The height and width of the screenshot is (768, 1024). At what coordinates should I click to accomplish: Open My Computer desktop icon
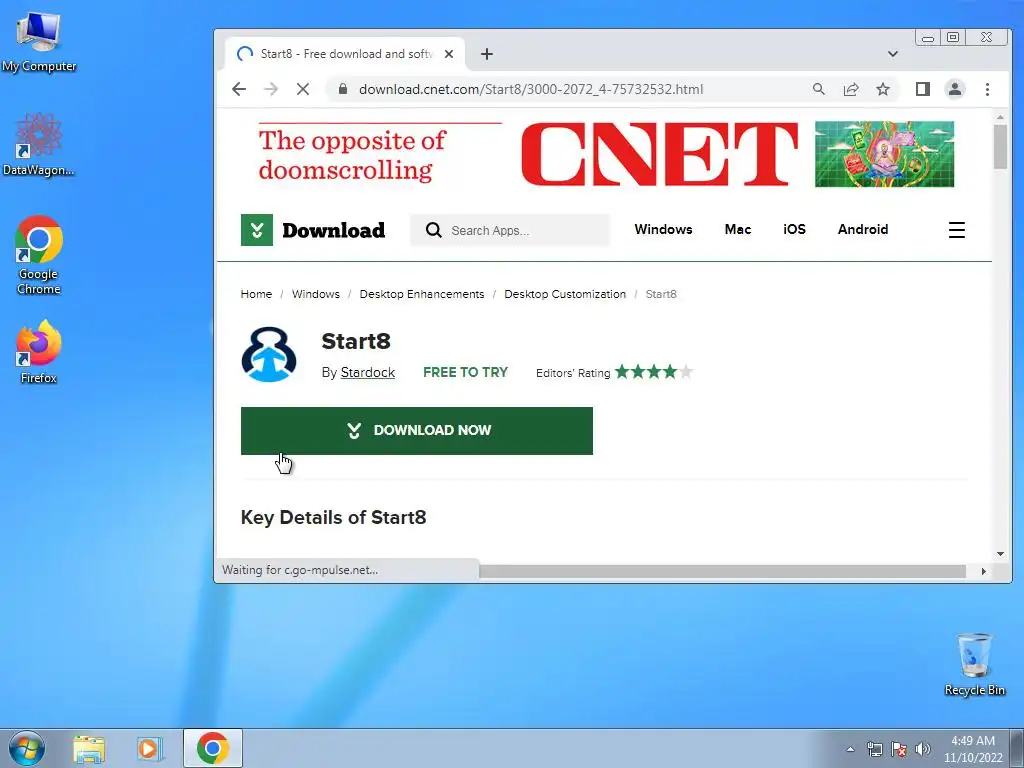pyautogui.click(x=38, y=42)
